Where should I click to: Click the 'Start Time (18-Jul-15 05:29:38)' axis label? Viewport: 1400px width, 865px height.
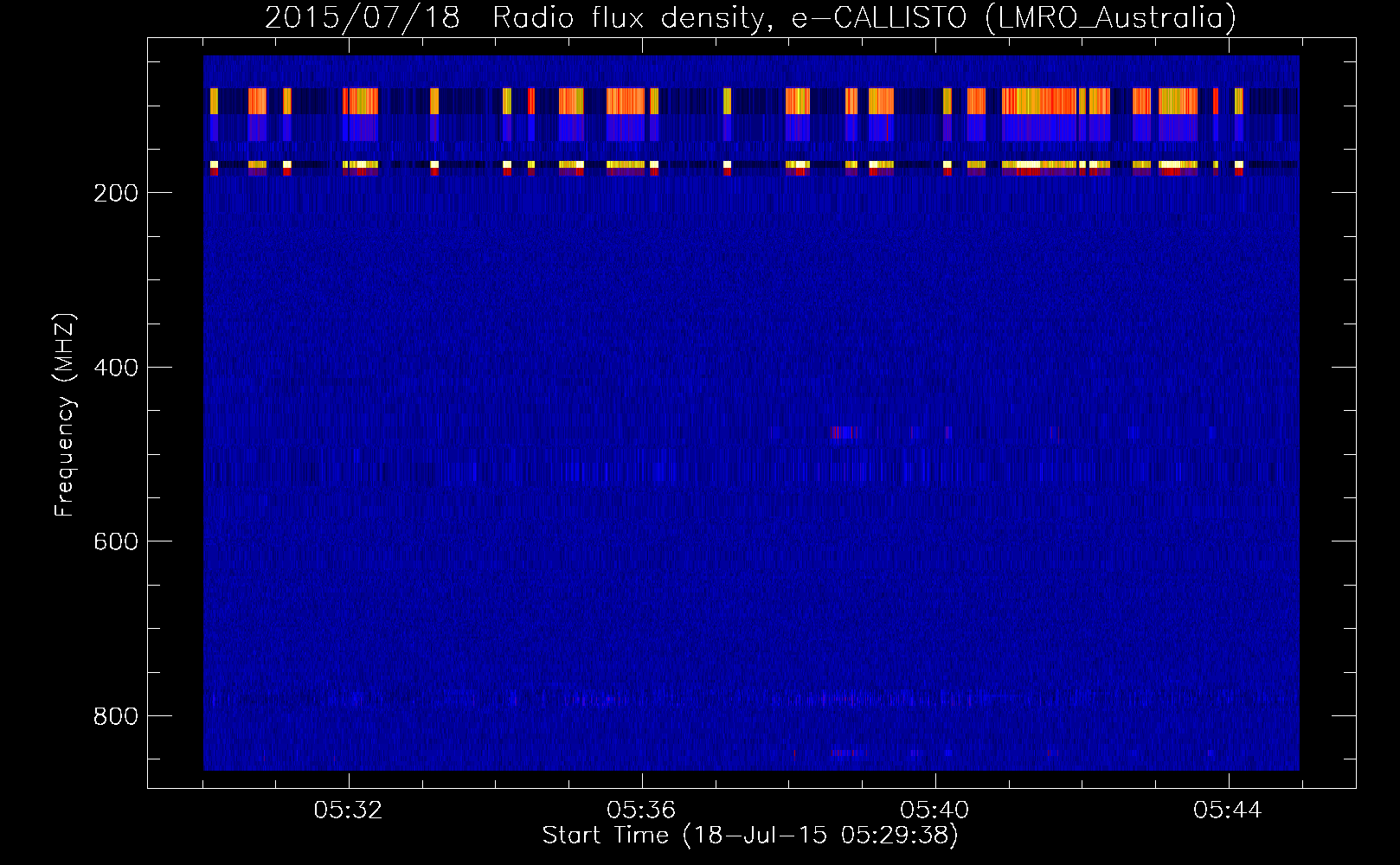(x=750, y=836)
